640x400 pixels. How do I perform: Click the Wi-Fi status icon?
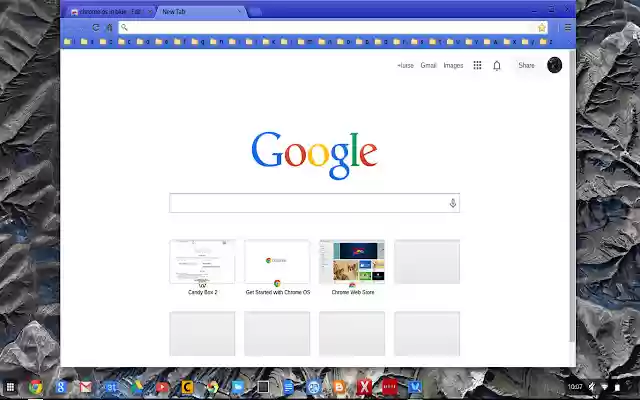[x=604, y=387]
